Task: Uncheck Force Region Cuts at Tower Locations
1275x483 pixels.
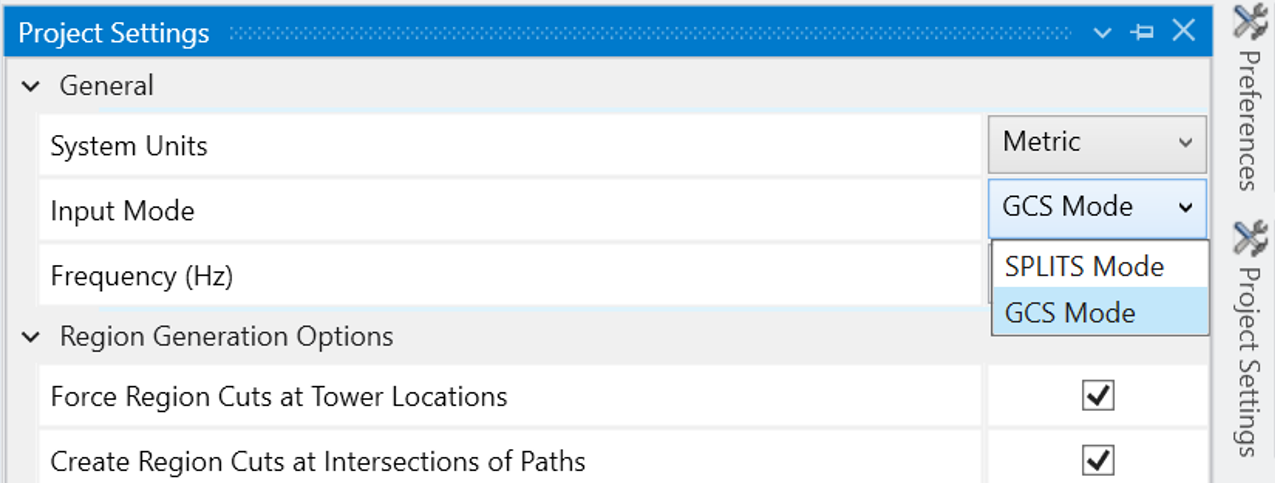Action: [x=1098, y=396]
